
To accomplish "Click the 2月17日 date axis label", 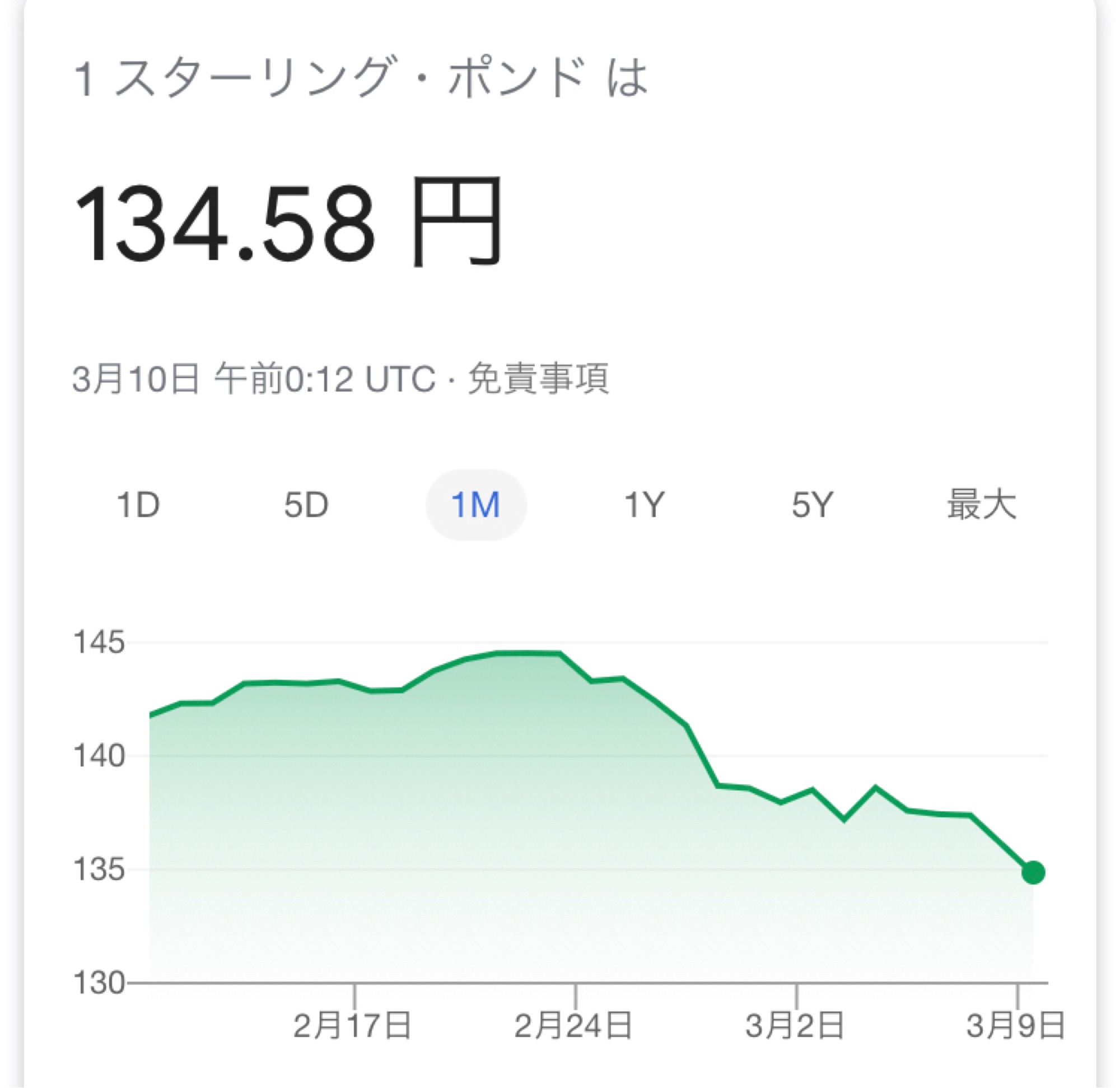I will tap(352, 1025).
